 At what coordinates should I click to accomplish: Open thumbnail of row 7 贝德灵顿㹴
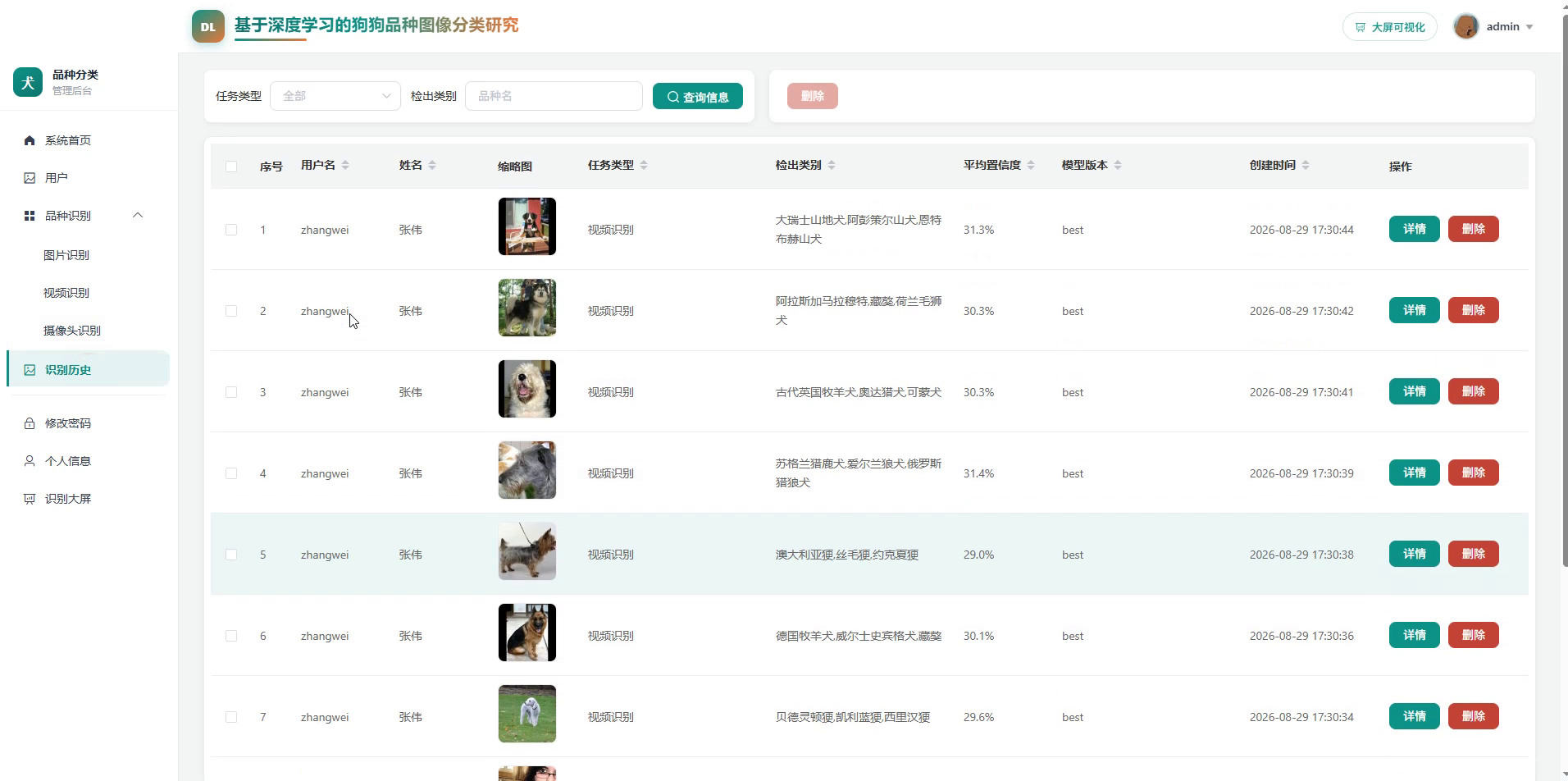[527, 714]
